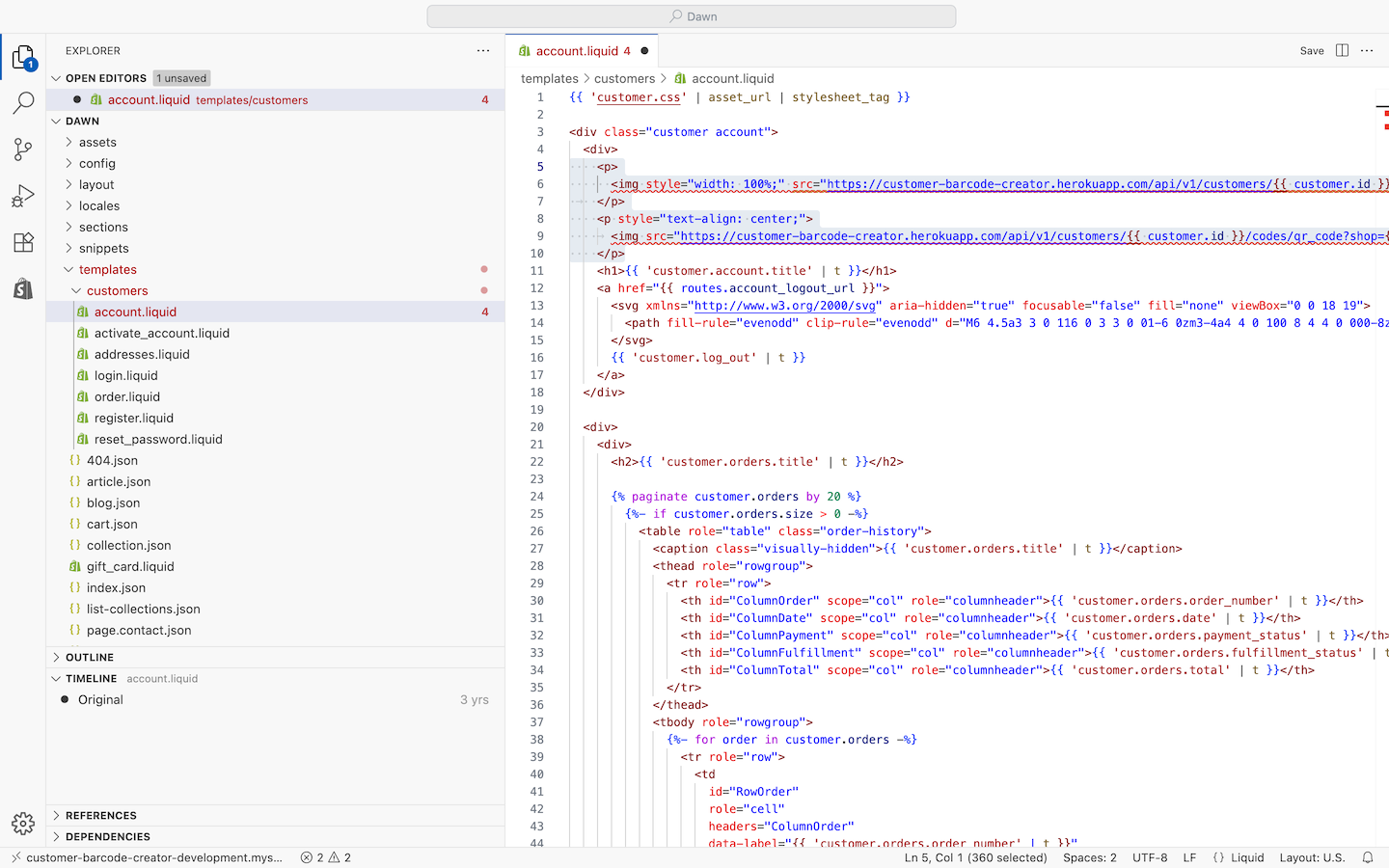
Task: Expand the OUTLINE section
Action: pos(90,658)
